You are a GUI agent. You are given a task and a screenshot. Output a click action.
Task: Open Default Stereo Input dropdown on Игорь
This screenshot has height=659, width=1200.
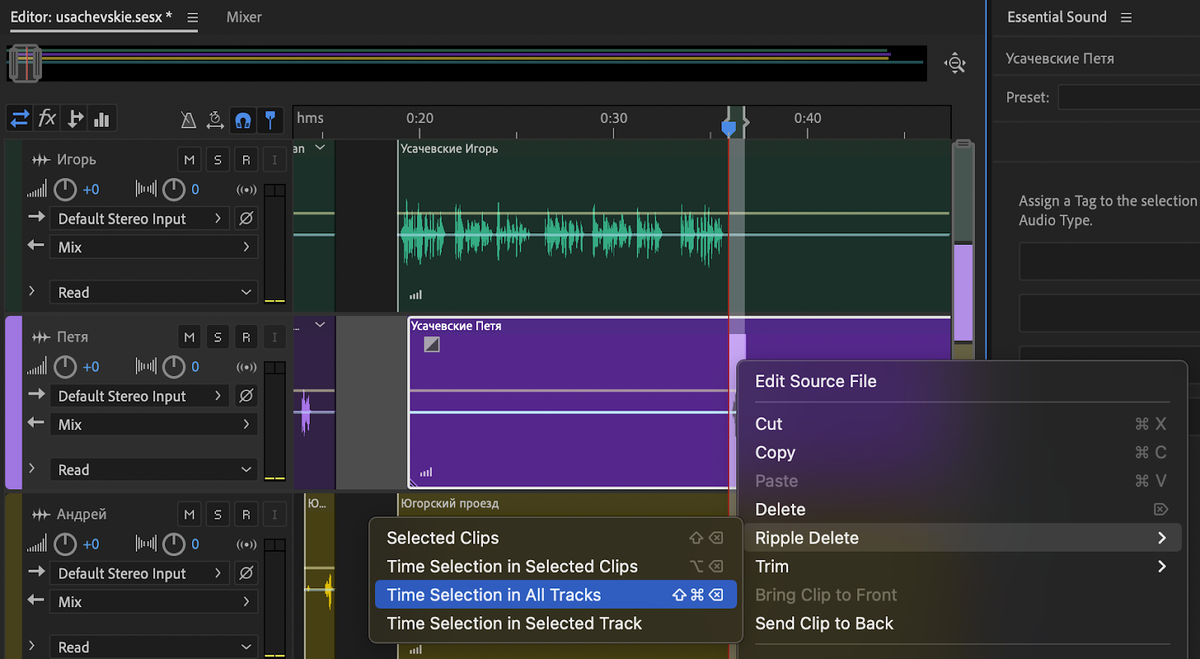pos(139,218)
